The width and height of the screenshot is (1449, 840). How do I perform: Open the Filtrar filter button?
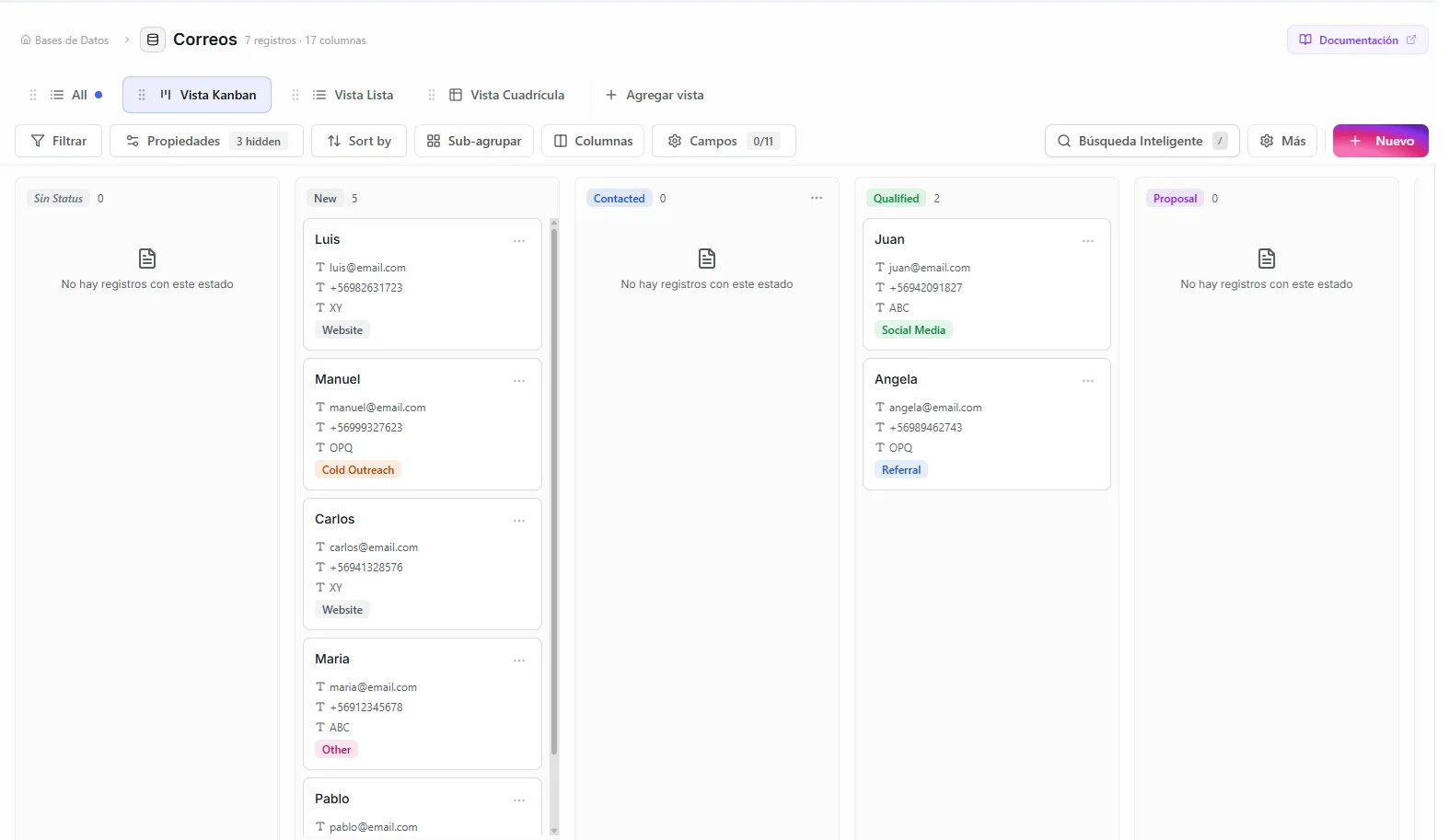pos(59,141)
